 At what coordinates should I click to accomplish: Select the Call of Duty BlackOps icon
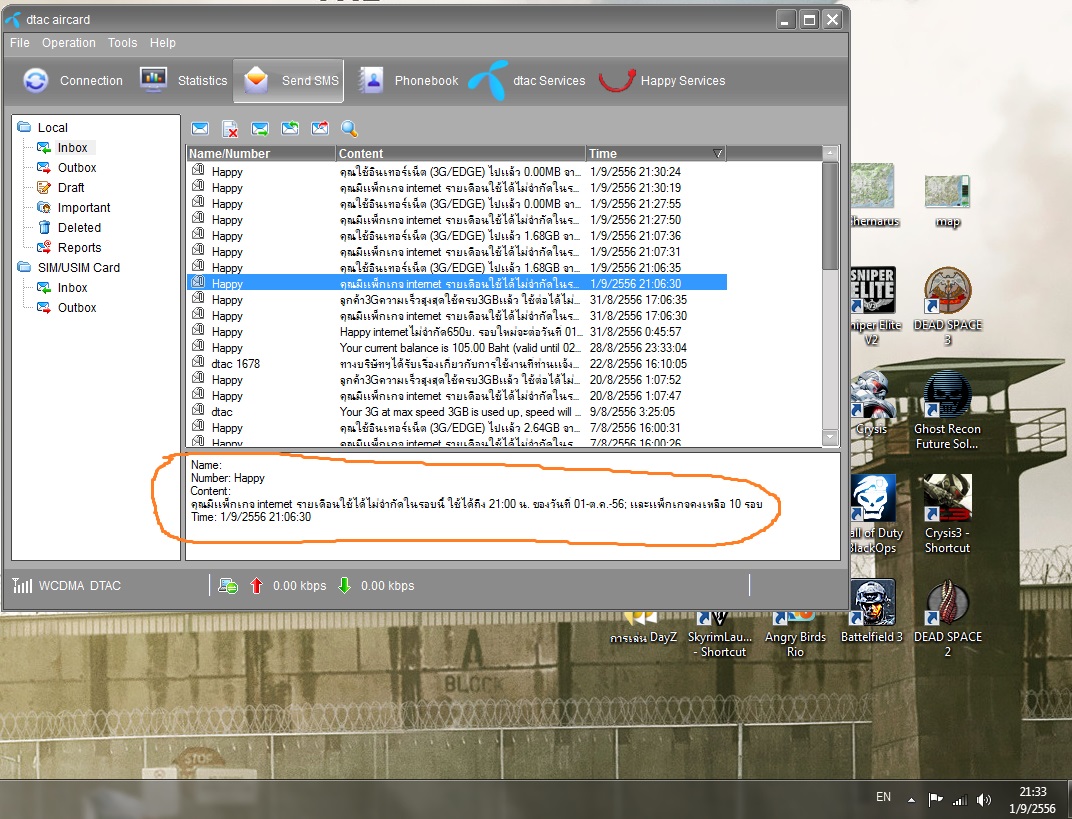click(875, 514)
